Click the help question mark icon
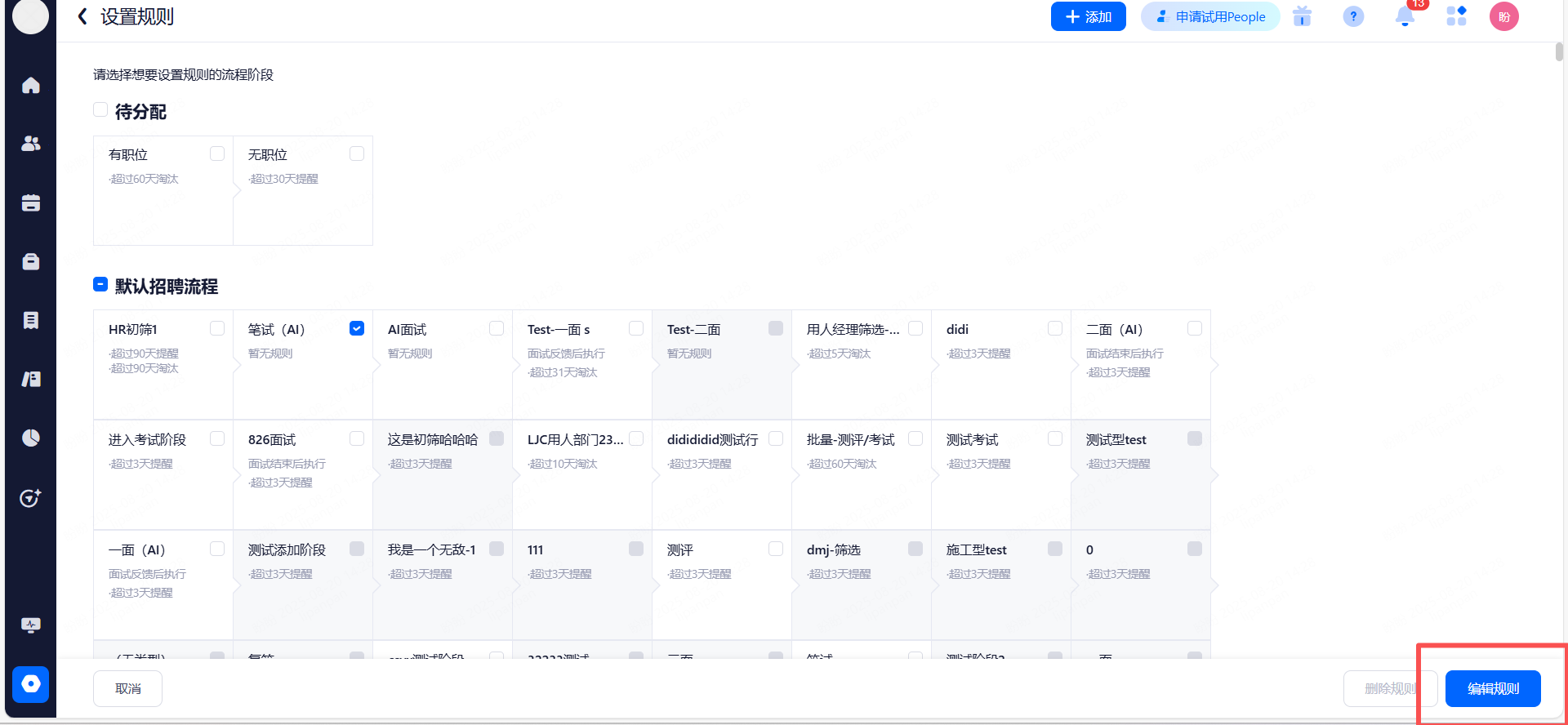This screenshot has width=1568, height=725. (x=1353, y=16)
